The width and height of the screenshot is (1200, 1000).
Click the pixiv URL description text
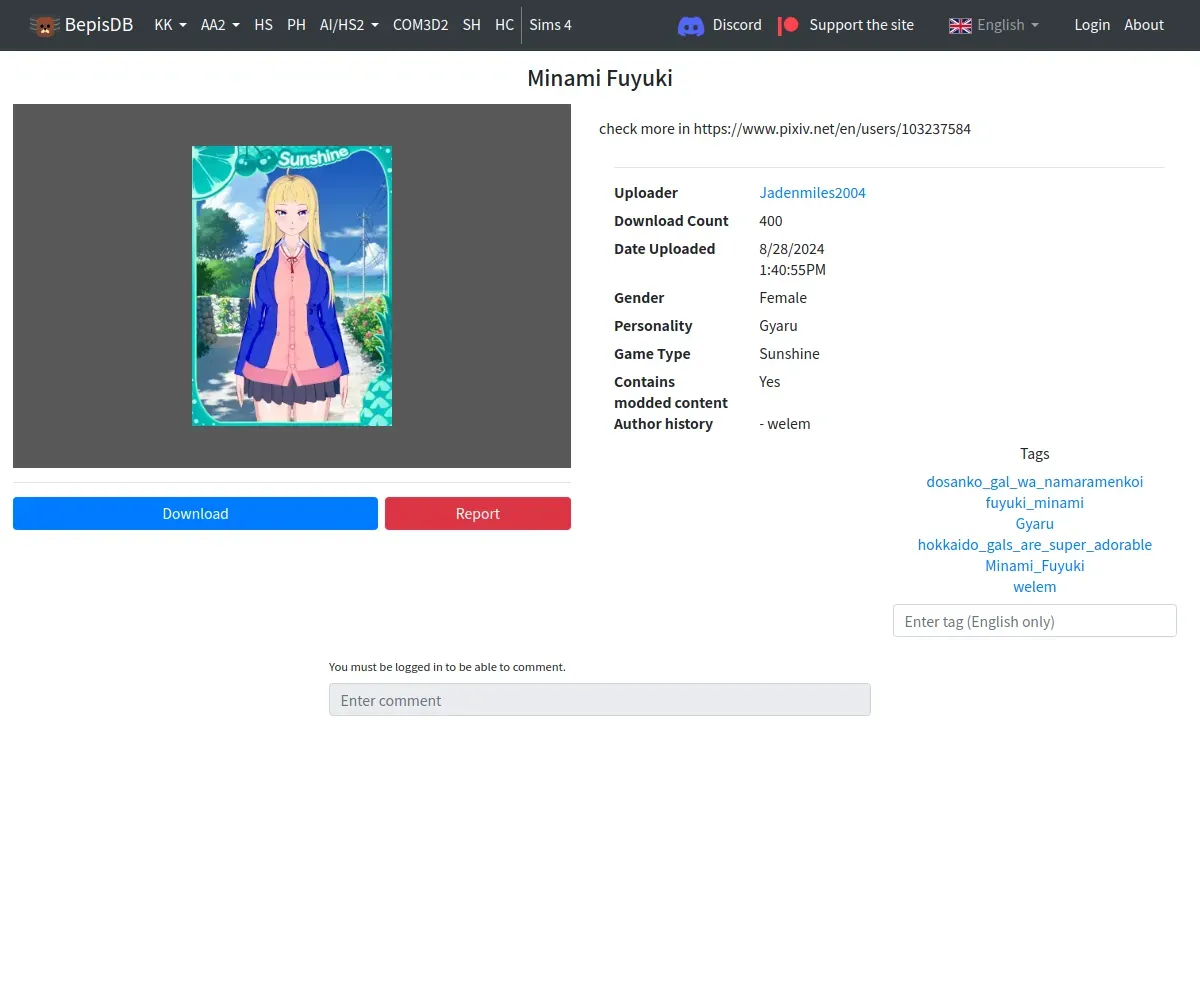pyautogui.click(x=785, y=129)
